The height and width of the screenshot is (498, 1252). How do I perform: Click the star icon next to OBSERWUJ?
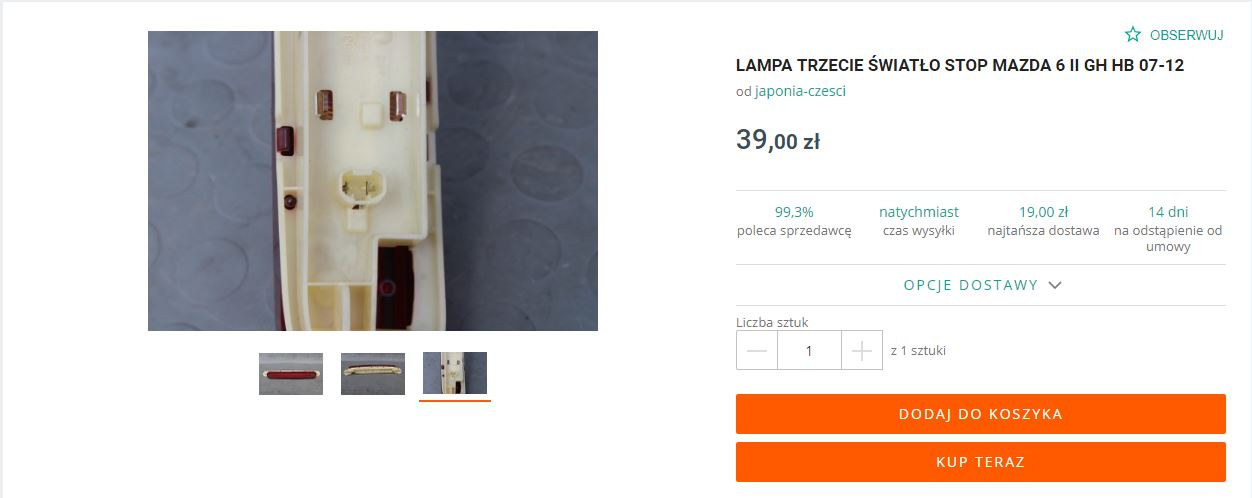1133,35
